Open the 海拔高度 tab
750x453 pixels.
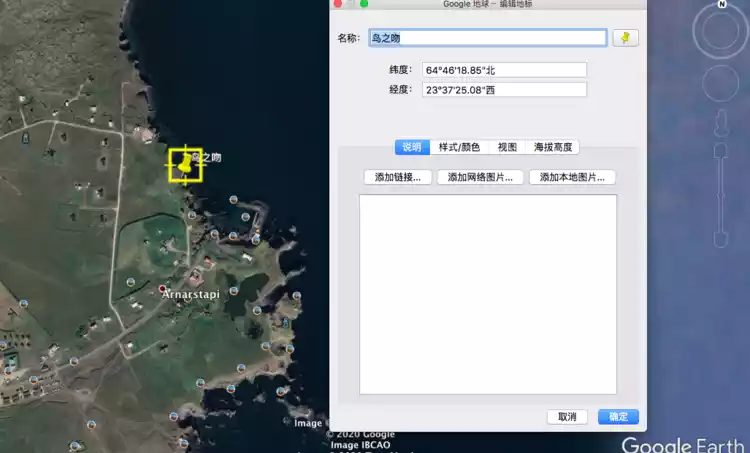(x=553, y=147)
